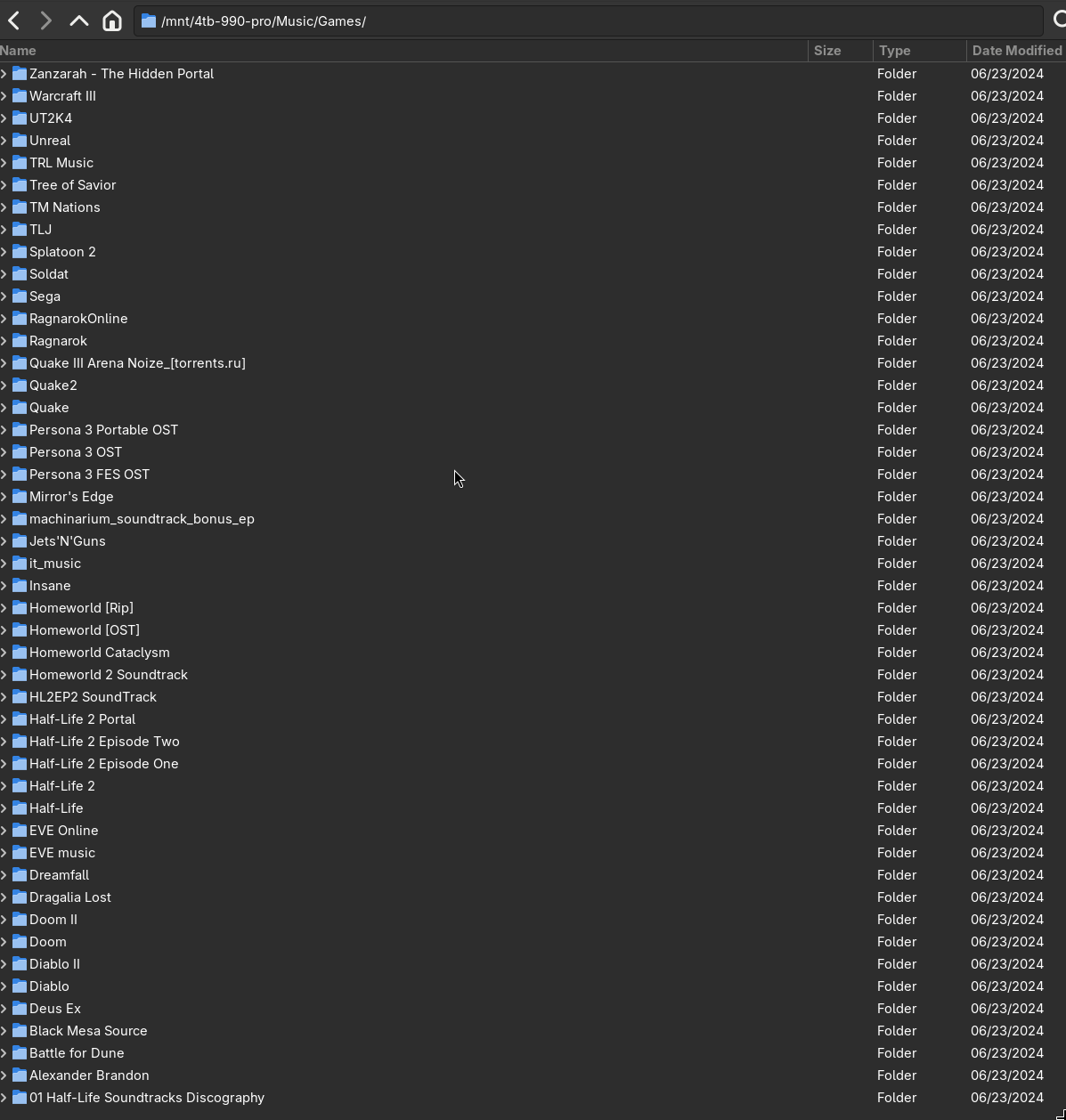This screenshot has width=1066, height=1120.
Task: Click the Diablo folder icon
Action: click(x=19, y=986)
